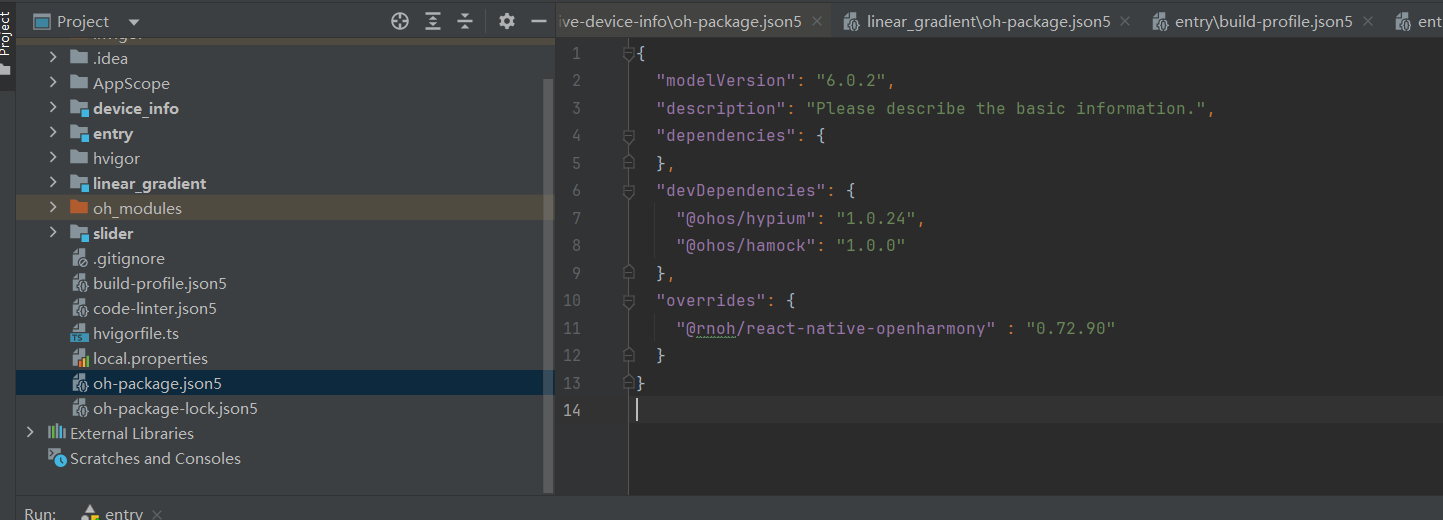Open .gitignore in the tree
This screenshot has height=520, width=1443.
tap(129, 258)
